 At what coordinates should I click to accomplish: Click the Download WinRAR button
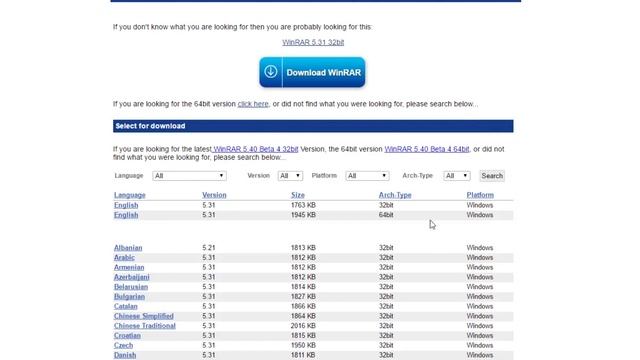coord(312,72)
